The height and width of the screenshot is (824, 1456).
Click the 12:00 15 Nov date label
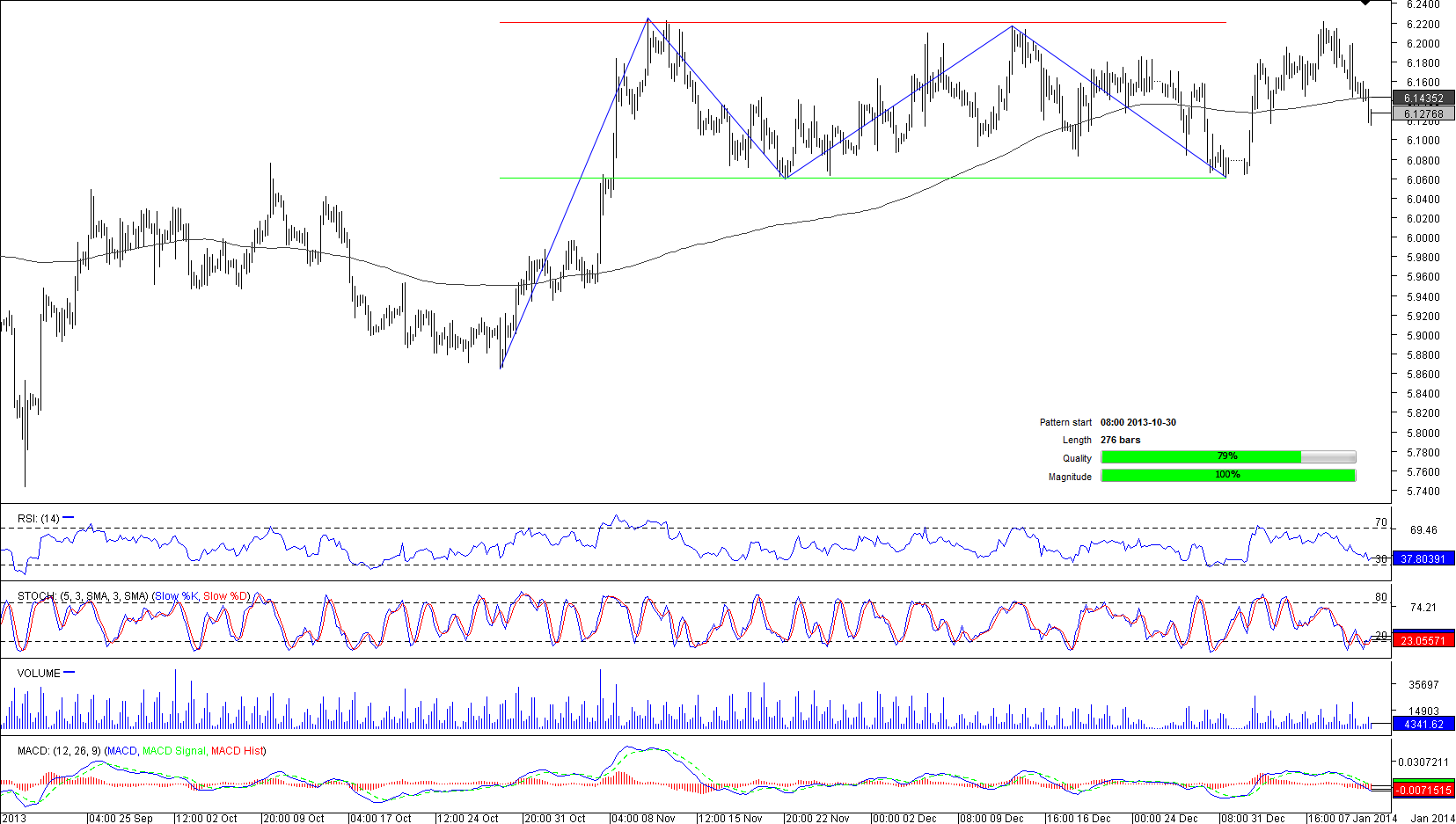[730, 819]
